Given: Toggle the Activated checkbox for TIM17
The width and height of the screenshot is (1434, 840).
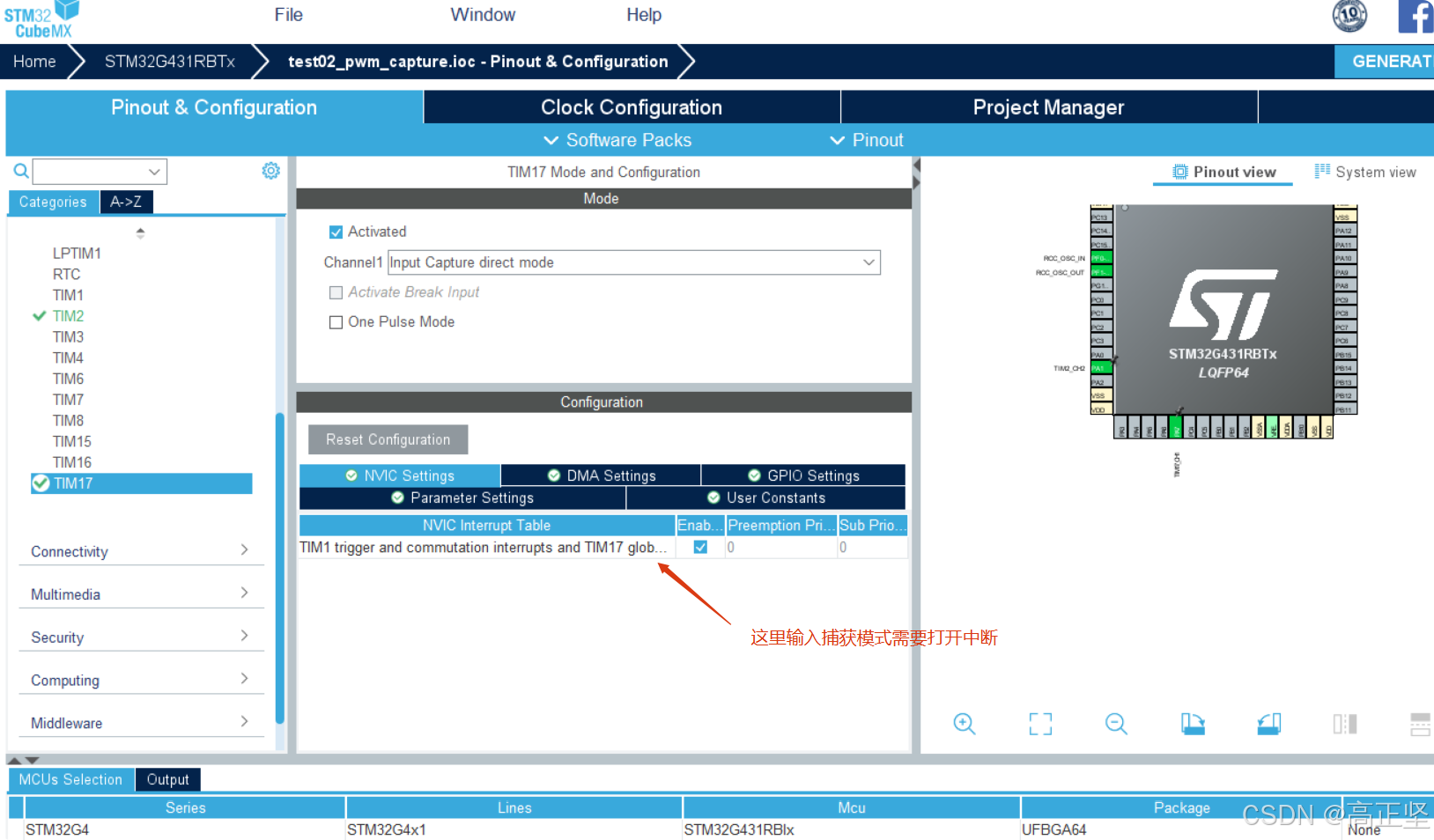Looking at the screenshot, I should pos(336,232).
